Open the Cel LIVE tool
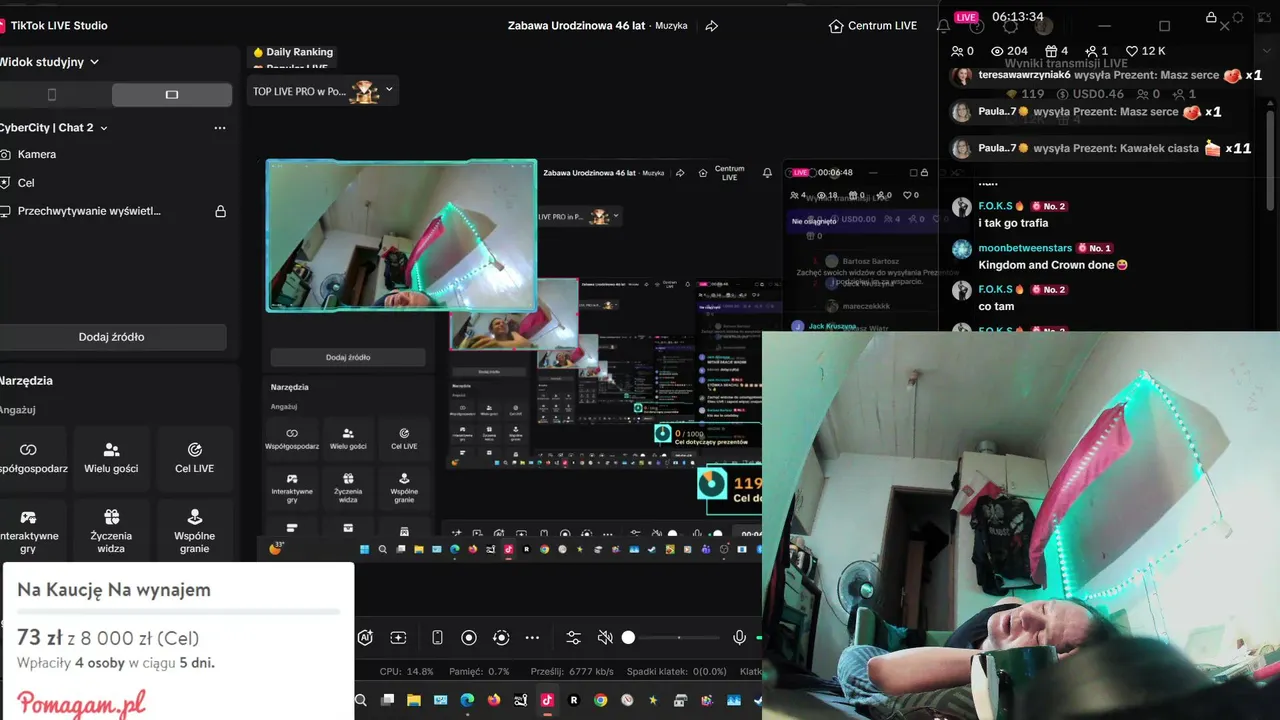 (x=195, y=459)
